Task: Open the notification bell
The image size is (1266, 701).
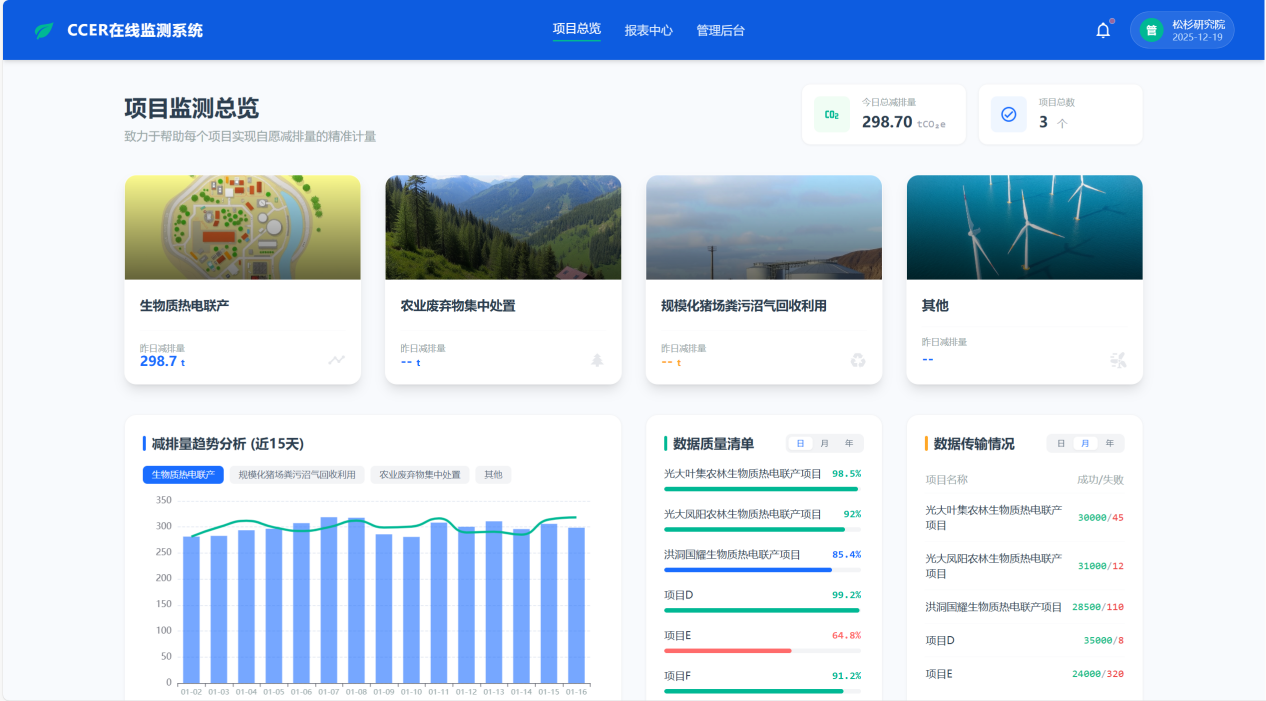Action: 1103,30
